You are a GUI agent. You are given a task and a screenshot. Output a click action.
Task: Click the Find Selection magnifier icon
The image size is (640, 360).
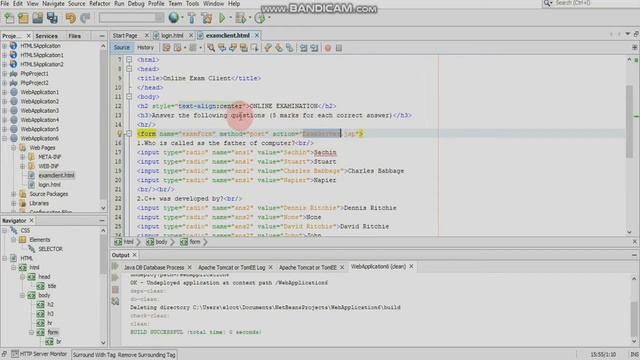click(211, 48)
